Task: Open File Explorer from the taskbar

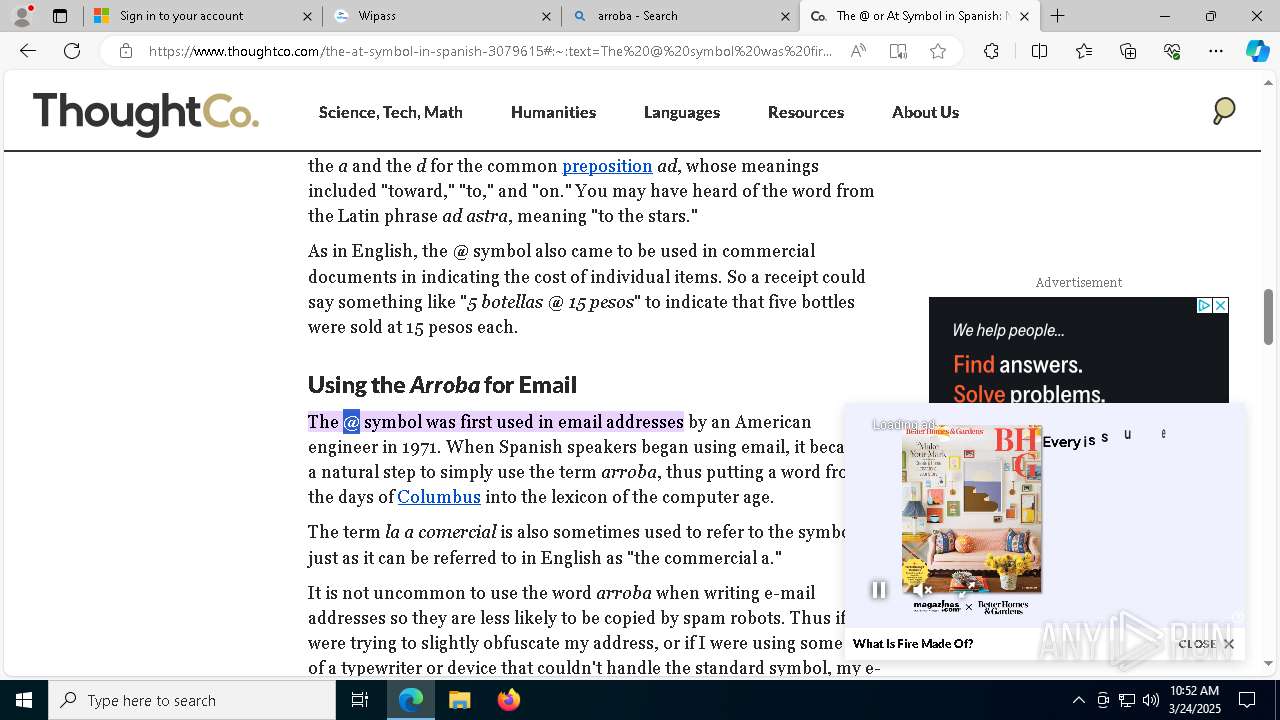Action: [459, 700]
